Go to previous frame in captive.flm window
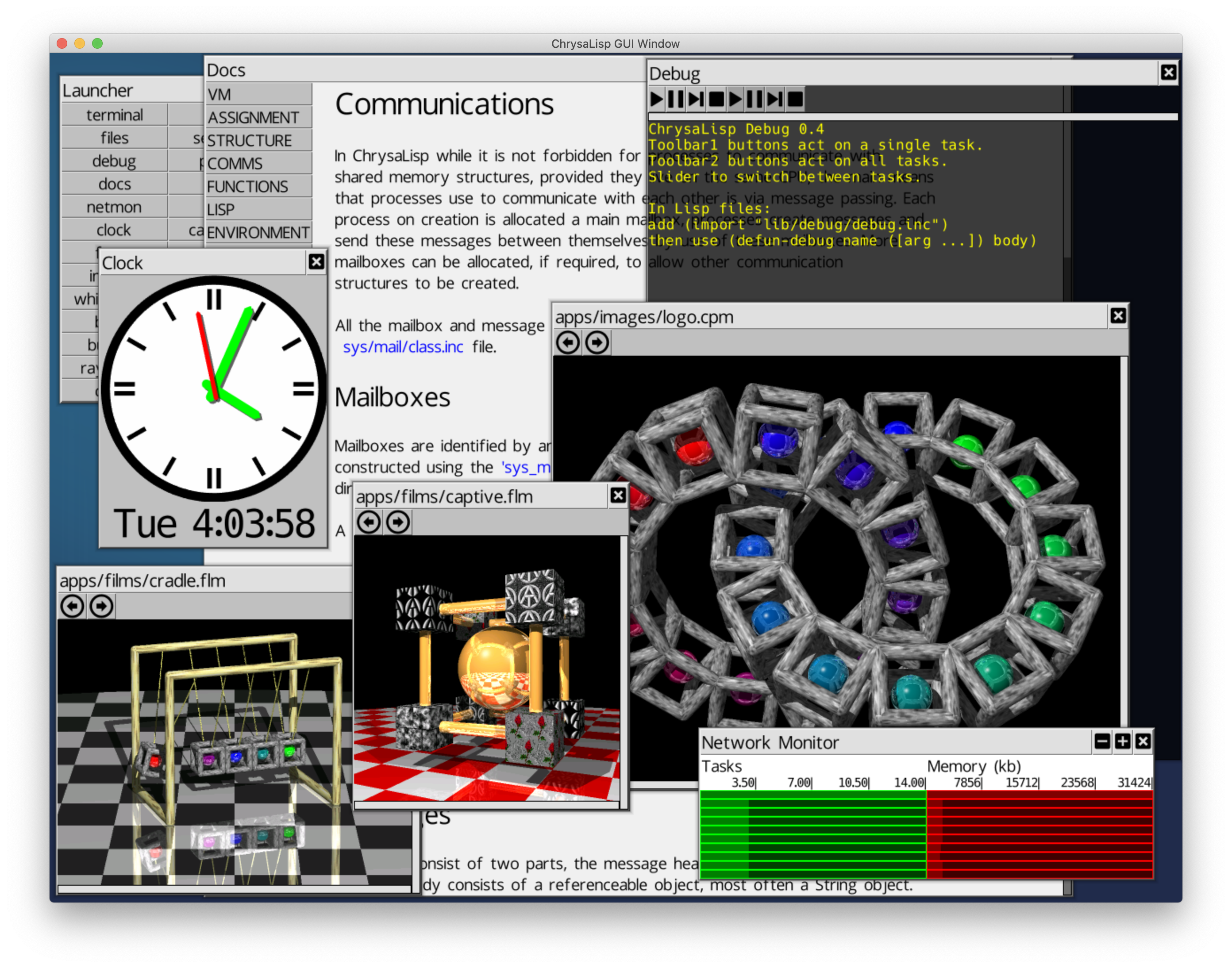The height and width of the screenshot is (968, 1232). pos(369,522)
